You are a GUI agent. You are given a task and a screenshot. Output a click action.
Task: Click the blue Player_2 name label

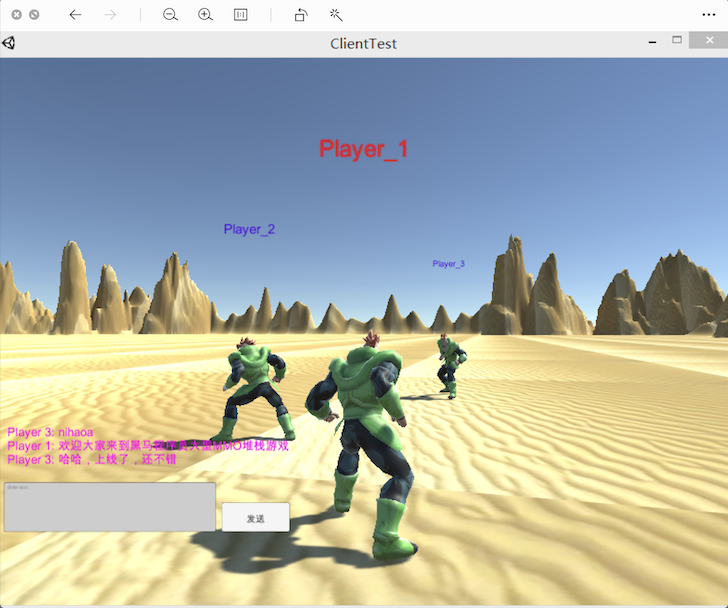(x=249, y=229)
